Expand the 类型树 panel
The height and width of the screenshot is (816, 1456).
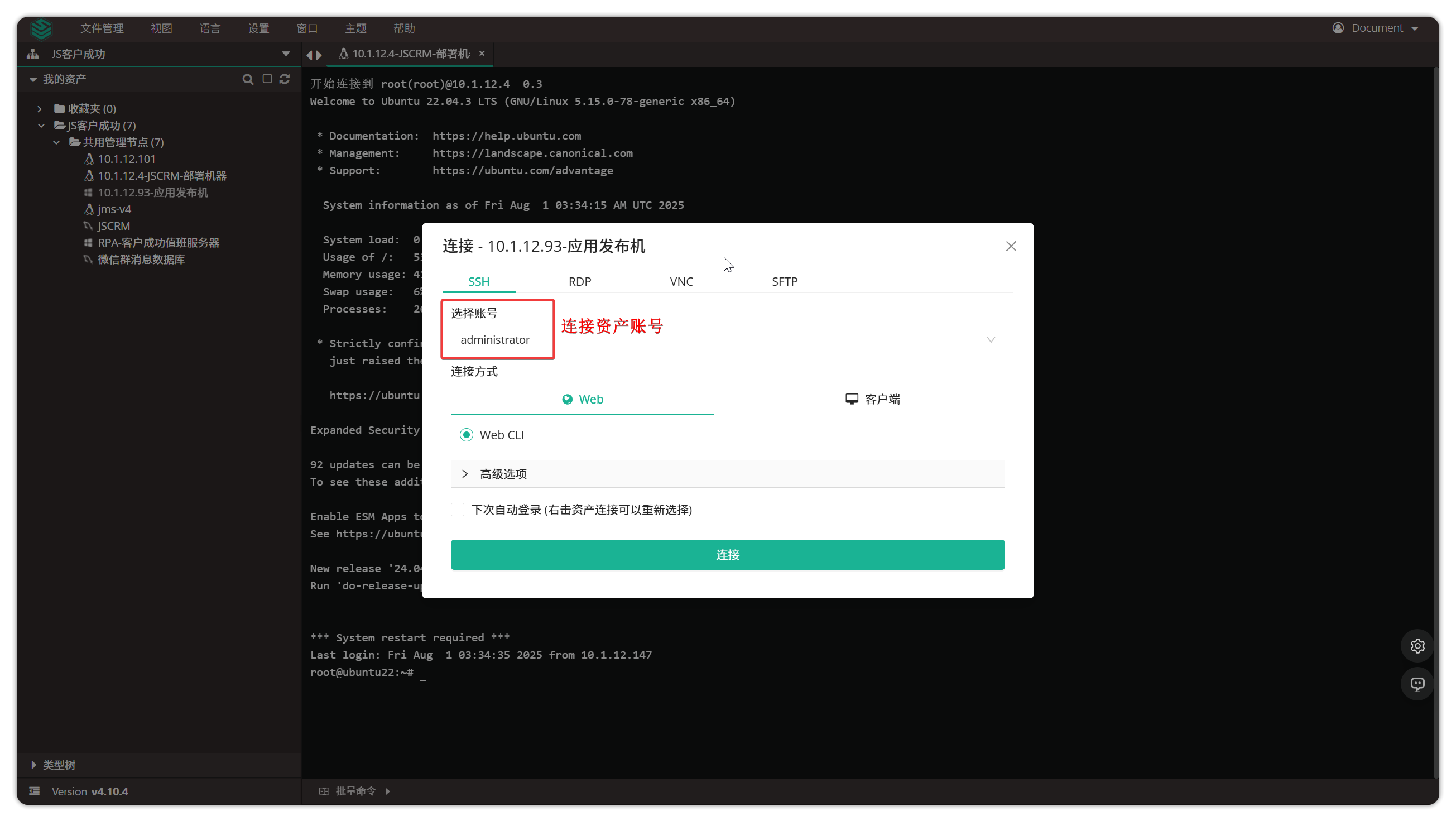coord(33,765)
